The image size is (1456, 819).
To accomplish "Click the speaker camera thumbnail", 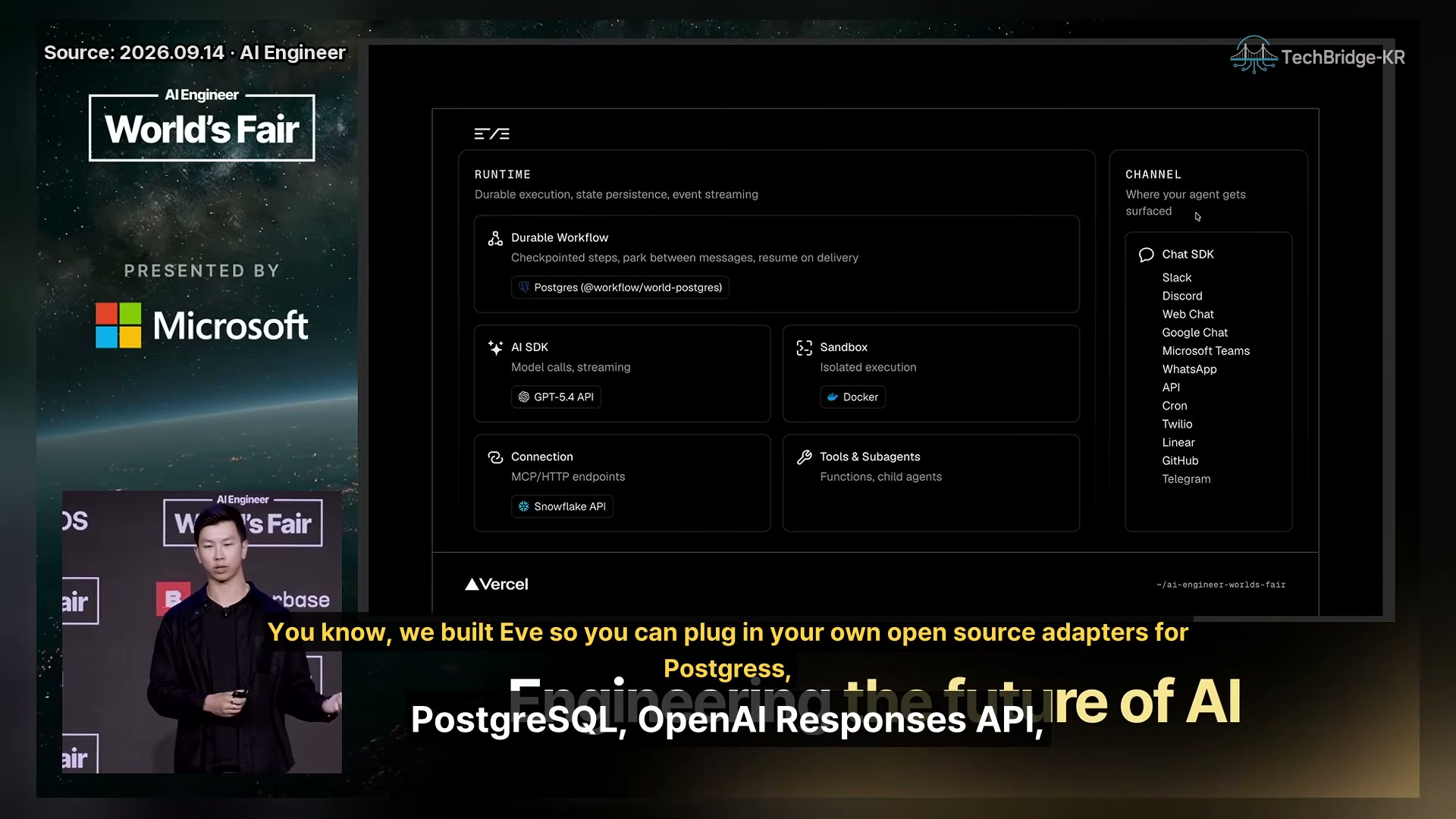I will pyautogui.click(x=202, y=632).
